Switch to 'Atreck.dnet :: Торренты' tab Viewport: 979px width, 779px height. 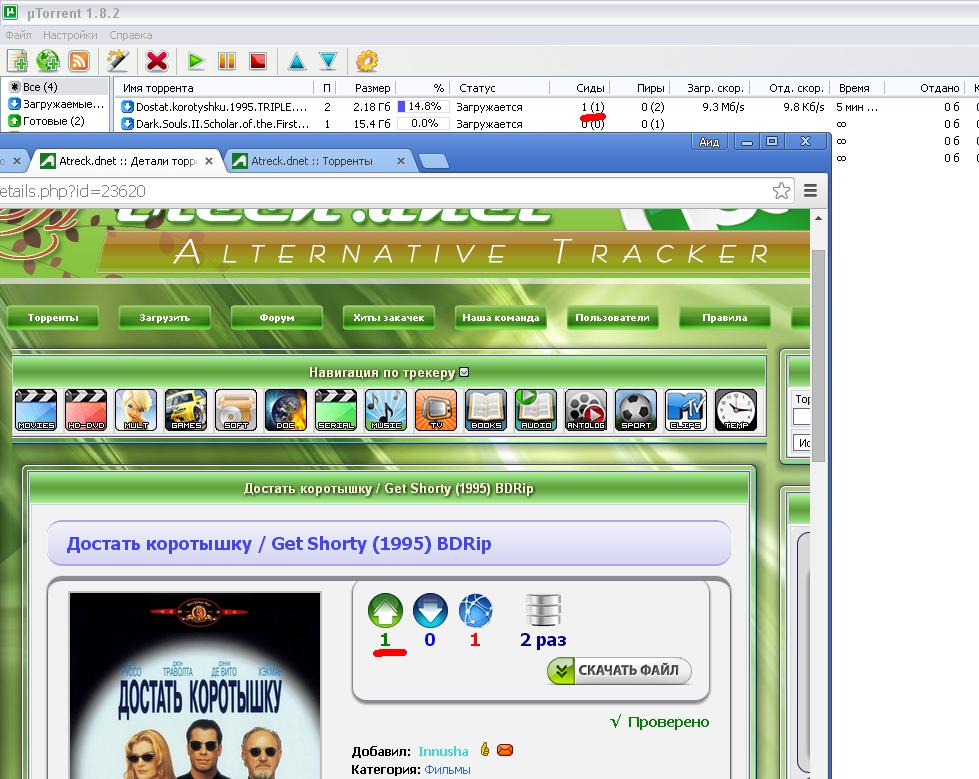(x=312, y=161)
